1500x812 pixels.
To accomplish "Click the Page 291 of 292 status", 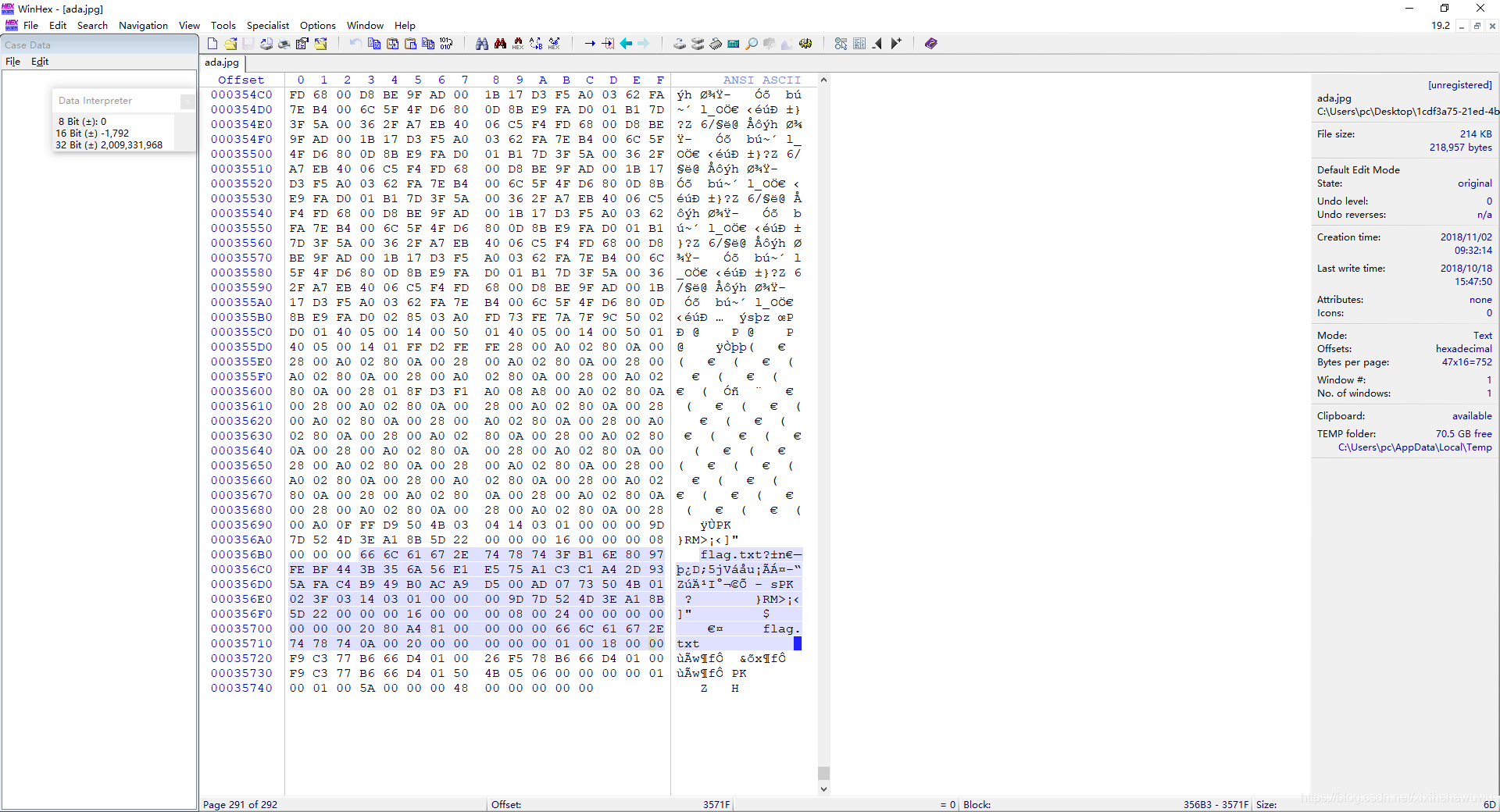I will click(240, 804).
